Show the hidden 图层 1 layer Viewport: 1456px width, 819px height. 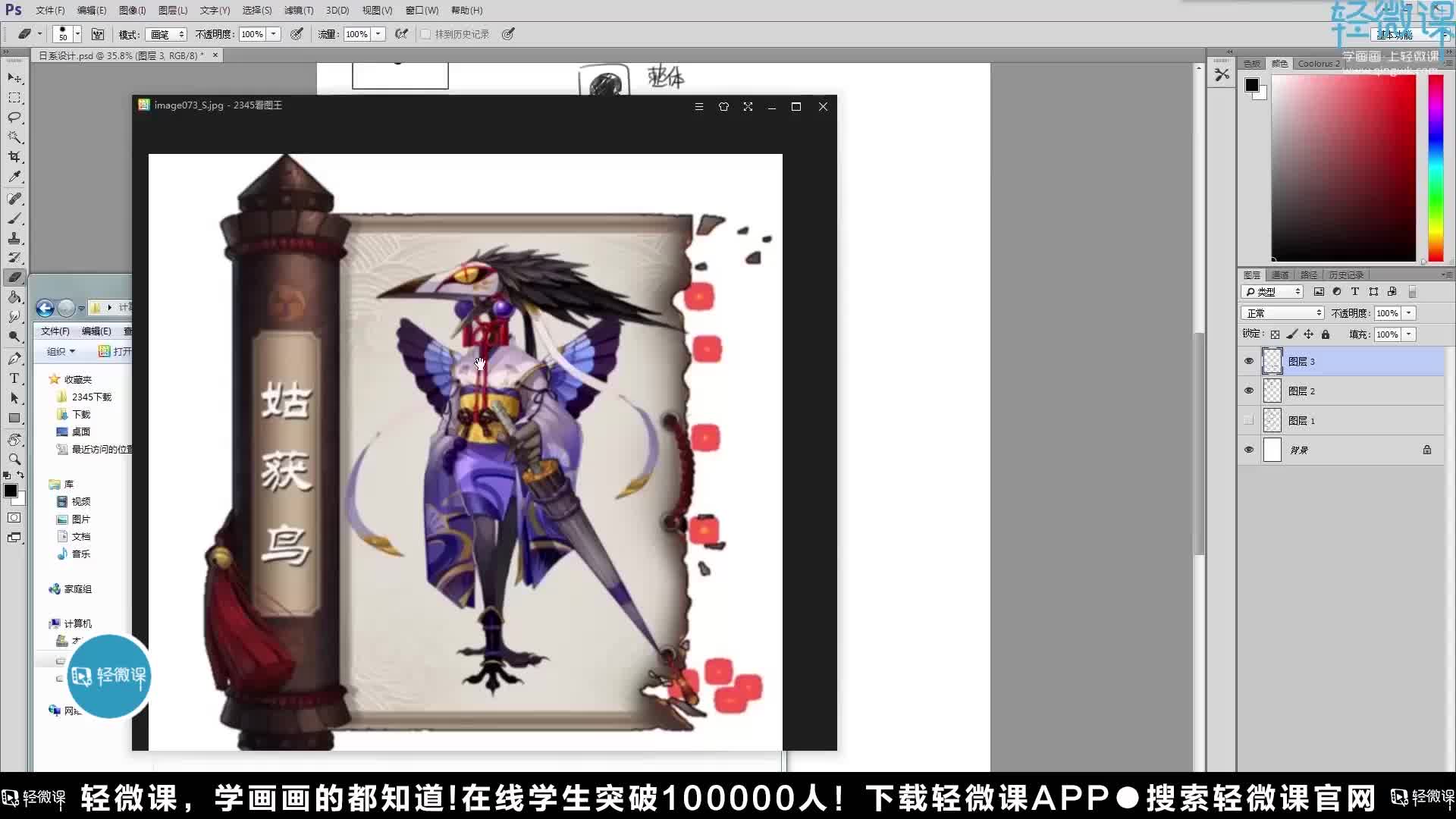(x=1249, y=421)
